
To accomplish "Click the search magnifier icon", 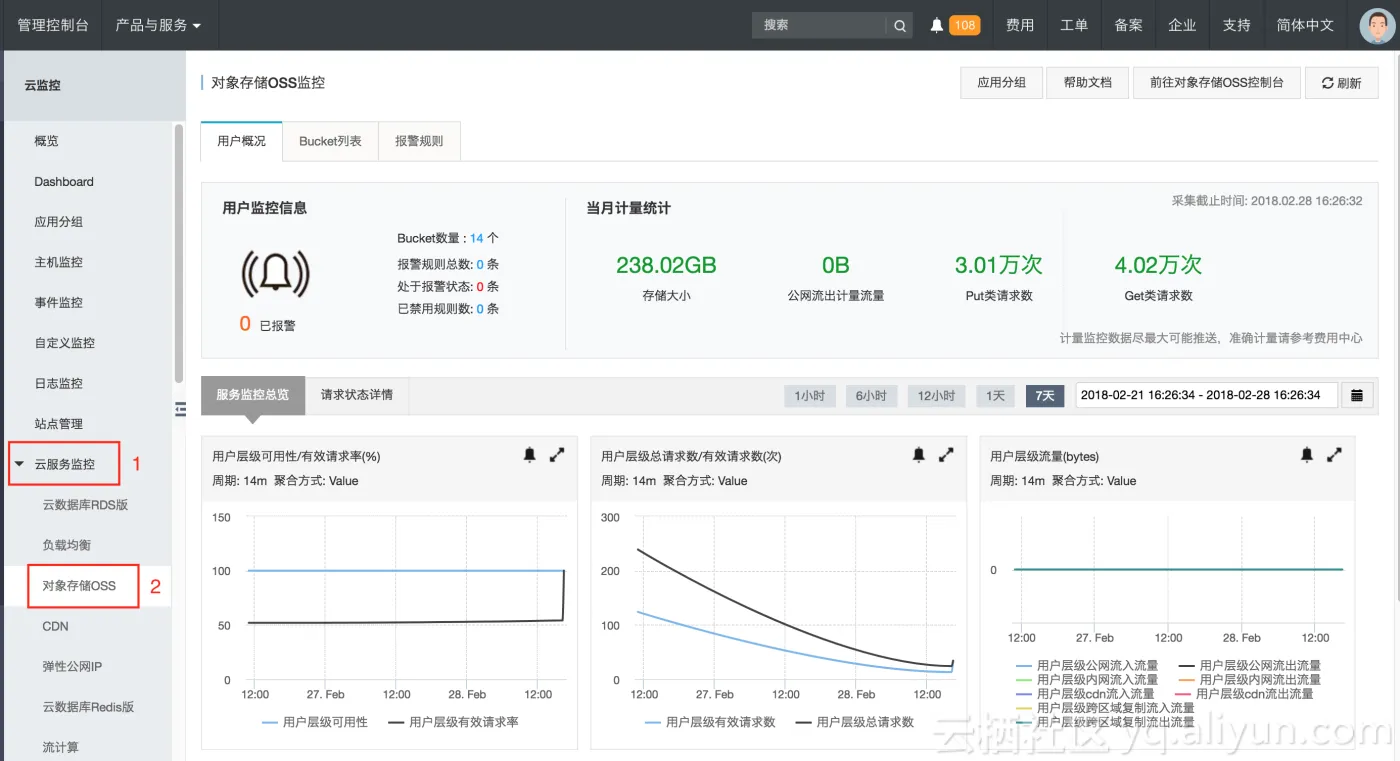I will (899, 25).
